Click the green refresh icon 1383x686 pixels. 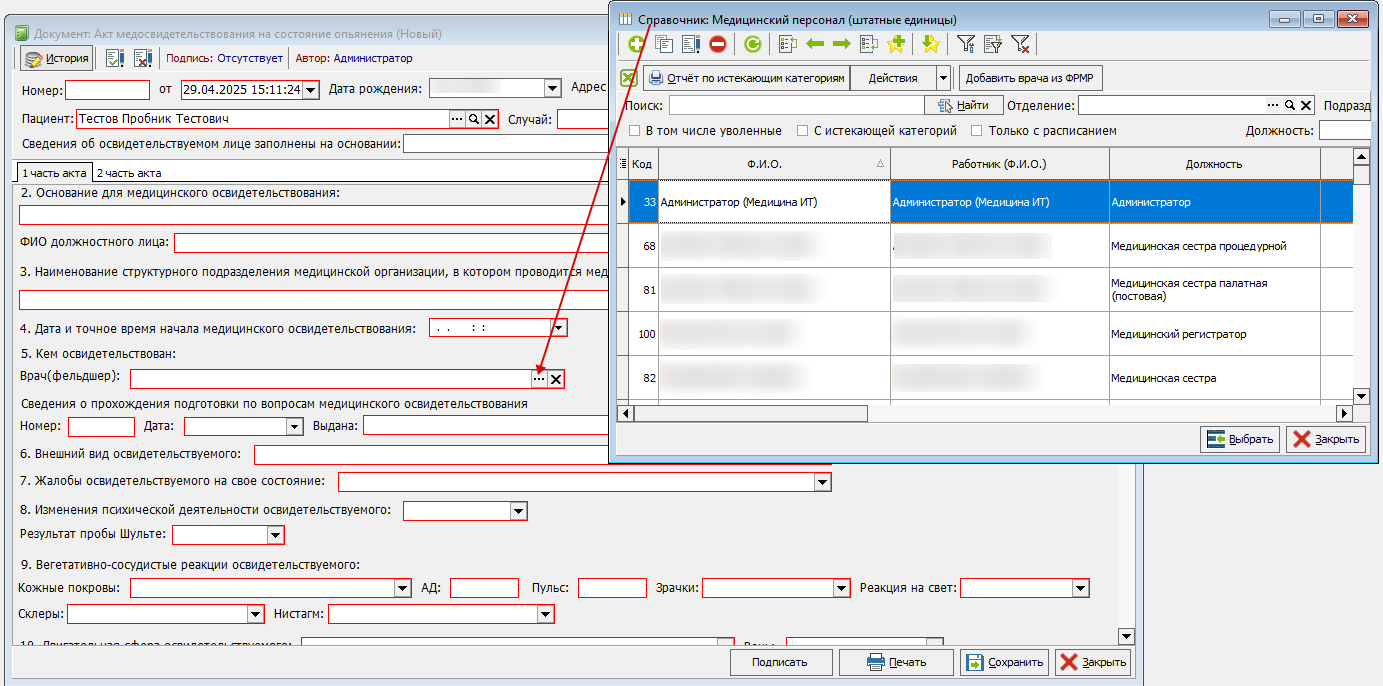click(x=752, y=44)
